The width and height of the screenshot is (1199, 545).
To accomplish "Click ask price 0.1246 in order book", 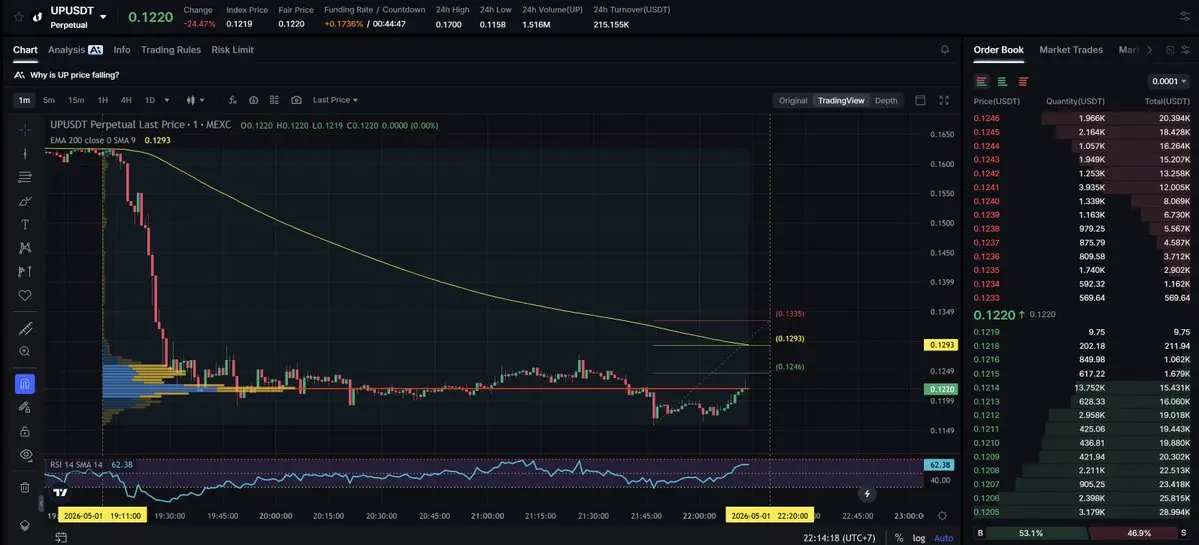I will point(986,118).
